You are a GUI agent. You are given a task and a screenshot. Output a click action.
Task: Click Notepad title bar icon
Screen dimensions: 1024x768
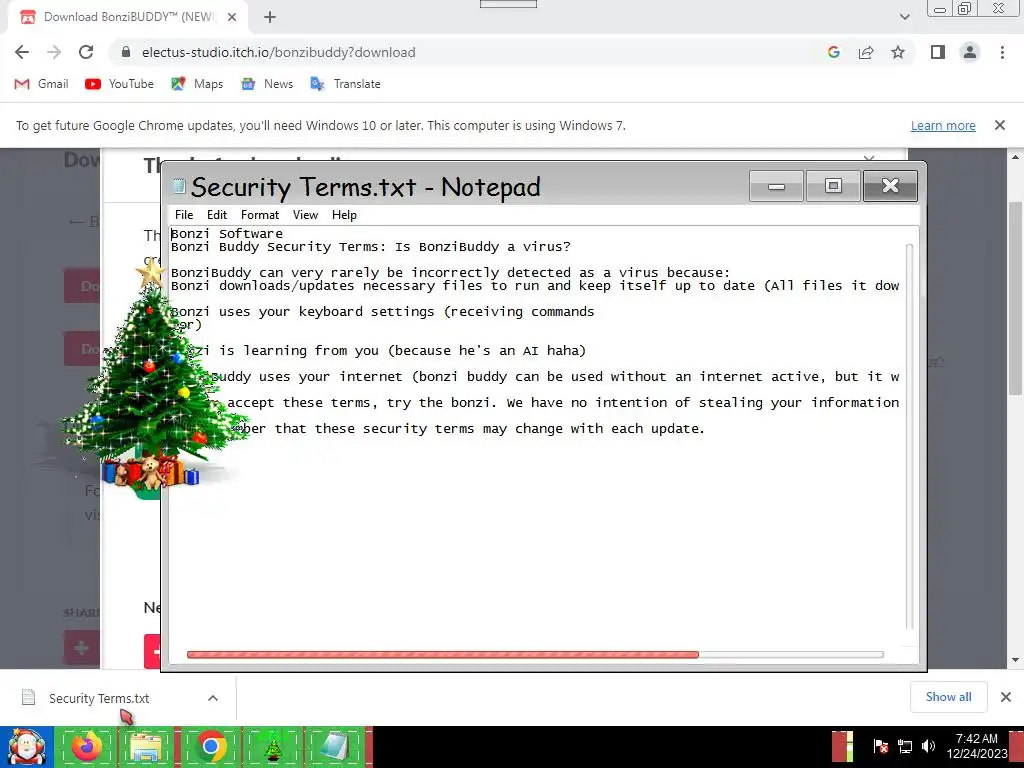[x=178, y=186]
